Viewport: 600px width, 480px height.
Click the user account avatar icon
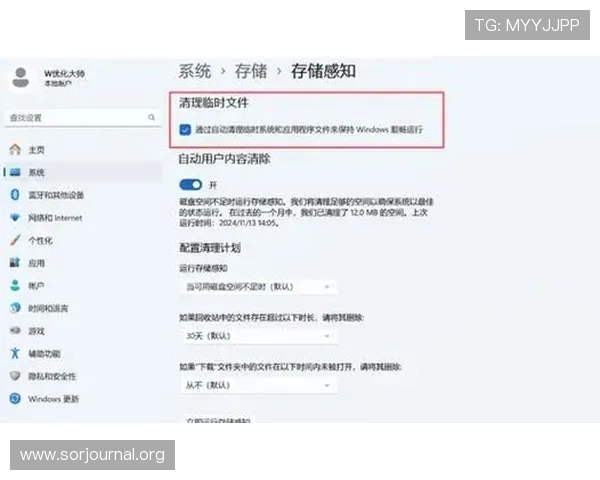21,77
